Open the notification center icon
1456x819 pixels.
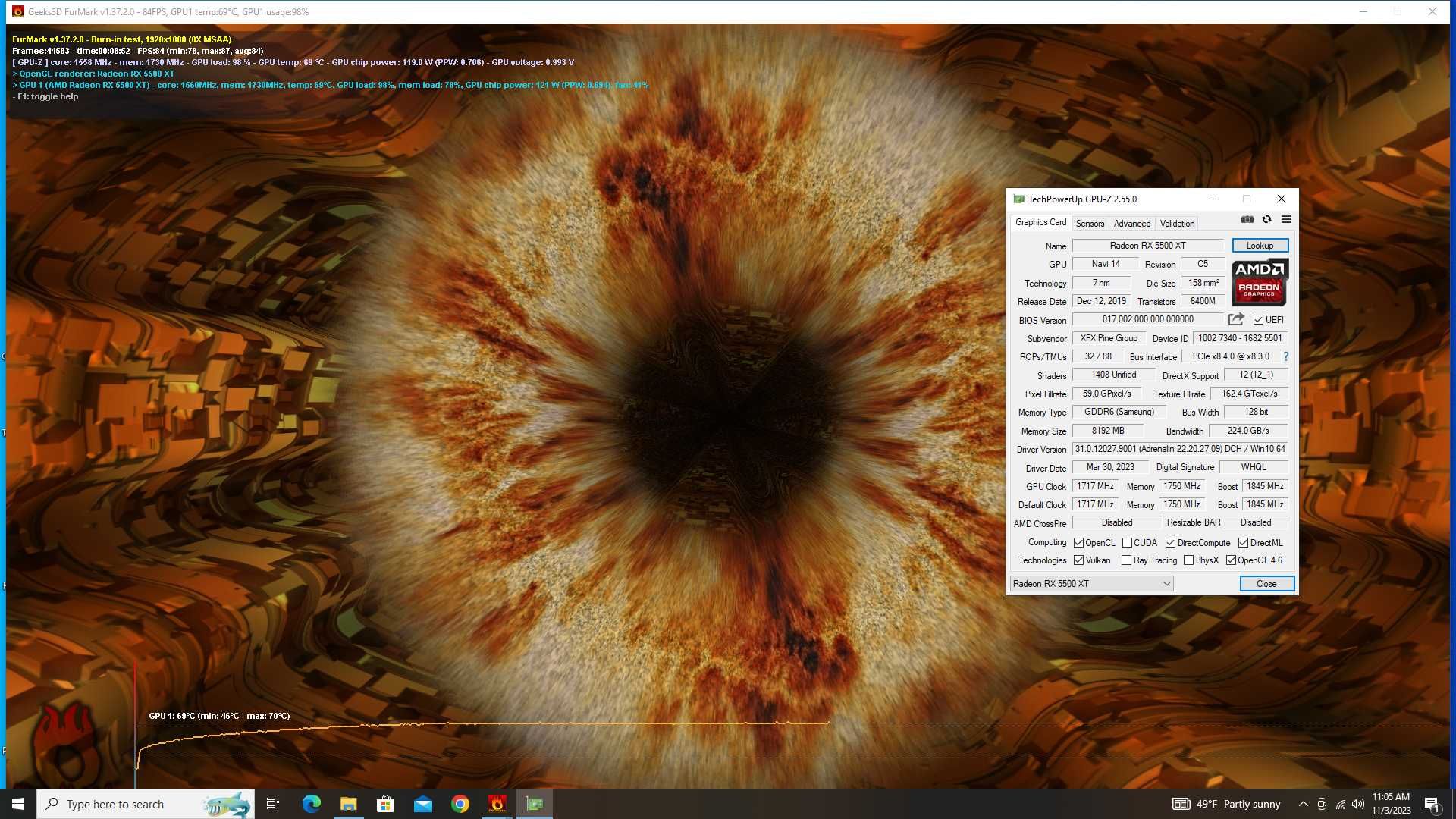pyautogui.click(x=1432, y=804)
